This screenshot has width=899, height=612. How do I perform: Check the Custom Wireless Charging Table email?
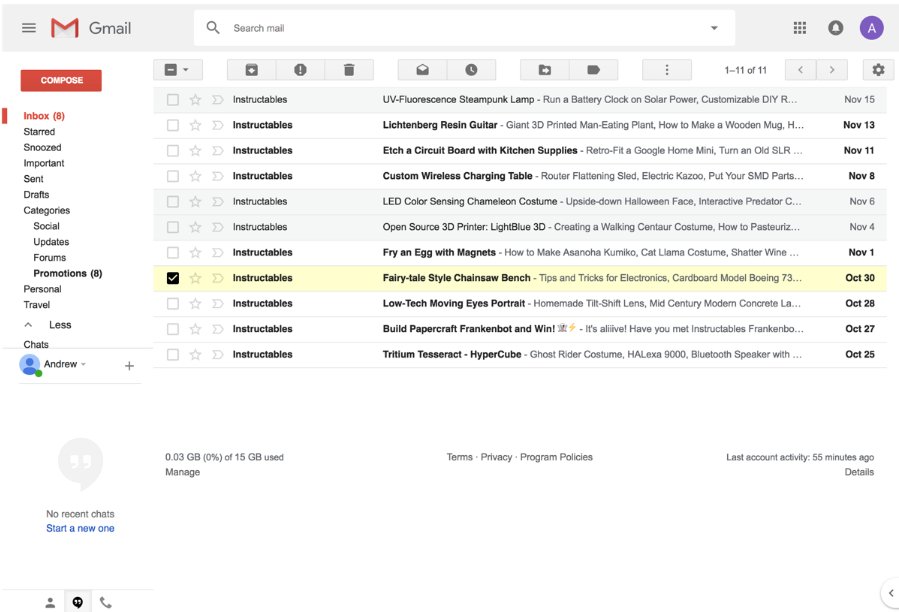[x=173, y=176]
